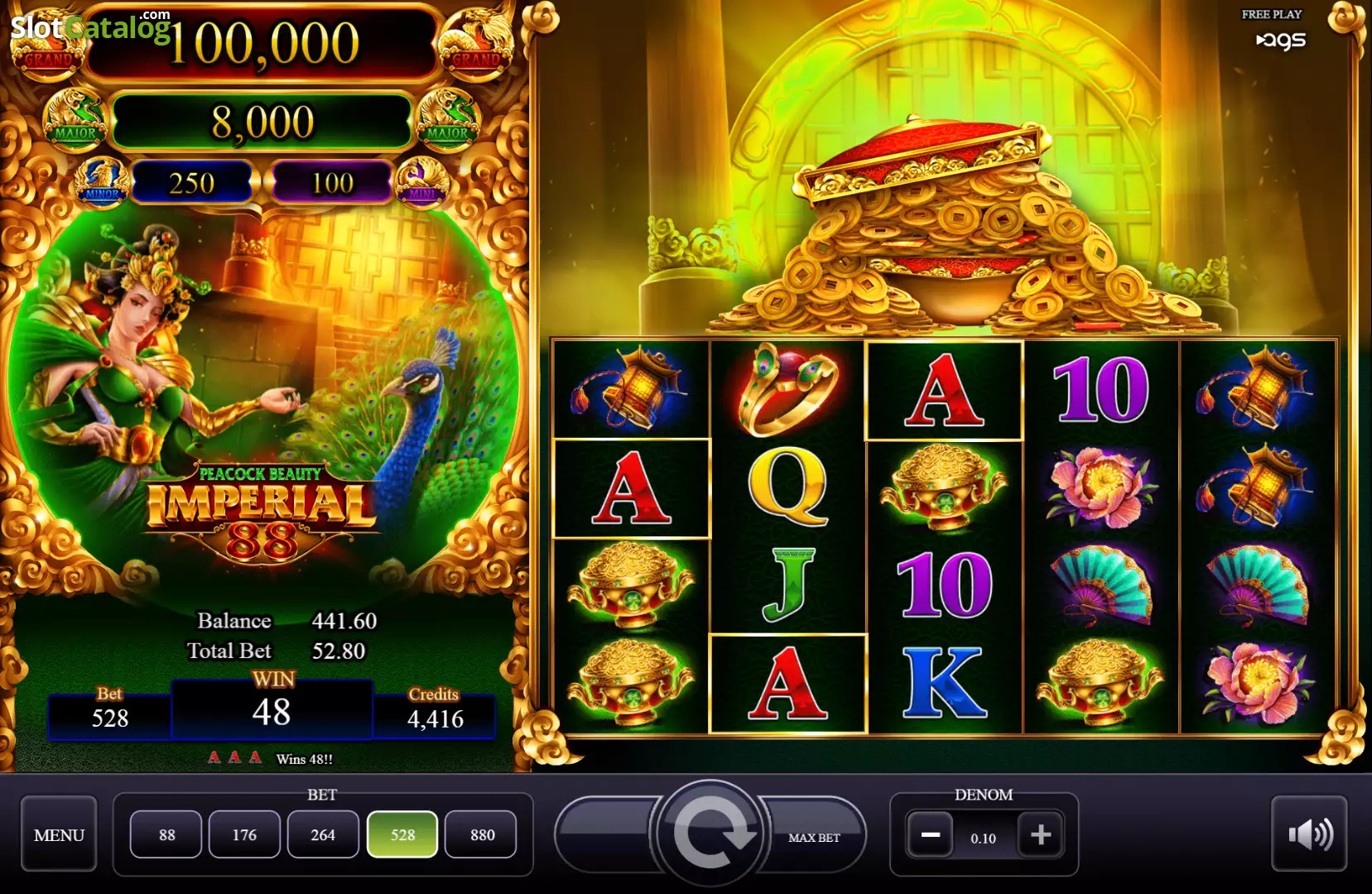This screenshot has height=894, width=1372.
Task: Click the Grand jackpot 100,000 display
Action: pos(263,43)
